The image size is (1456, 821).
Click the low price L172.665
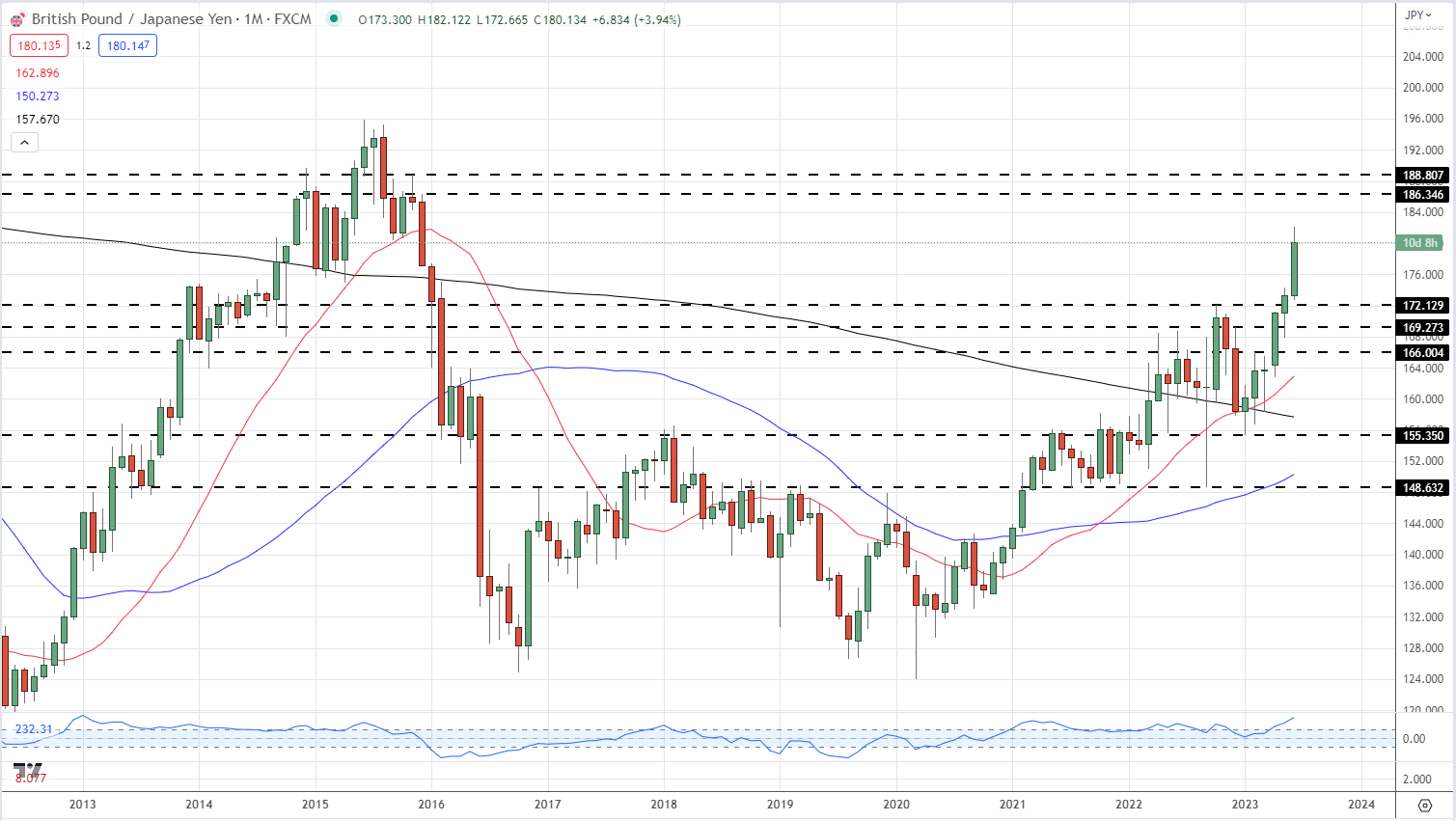pos(502,19)
